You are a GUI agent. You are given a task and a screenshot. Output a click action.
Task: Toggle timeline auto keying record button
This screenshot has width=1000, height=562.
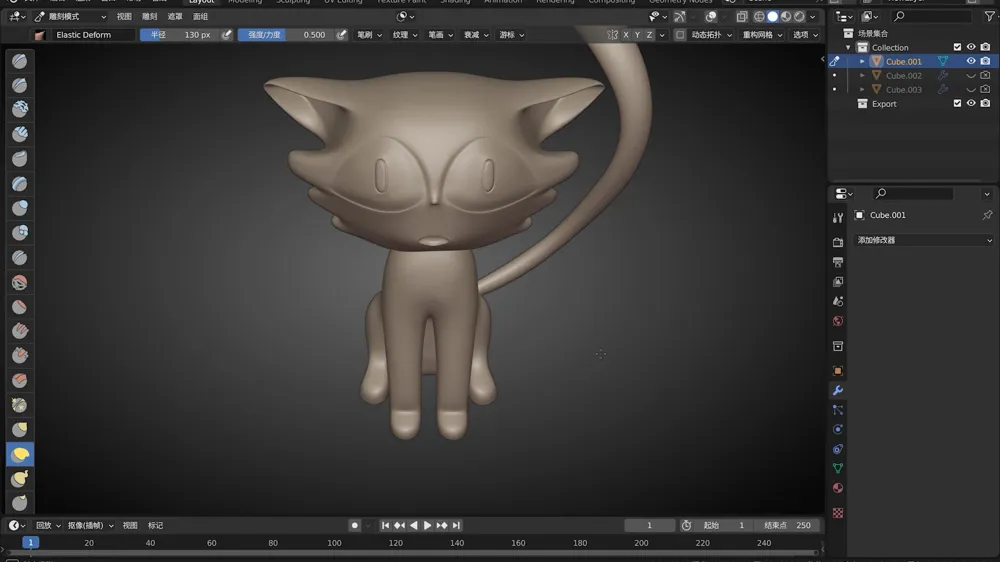point(355,526)
